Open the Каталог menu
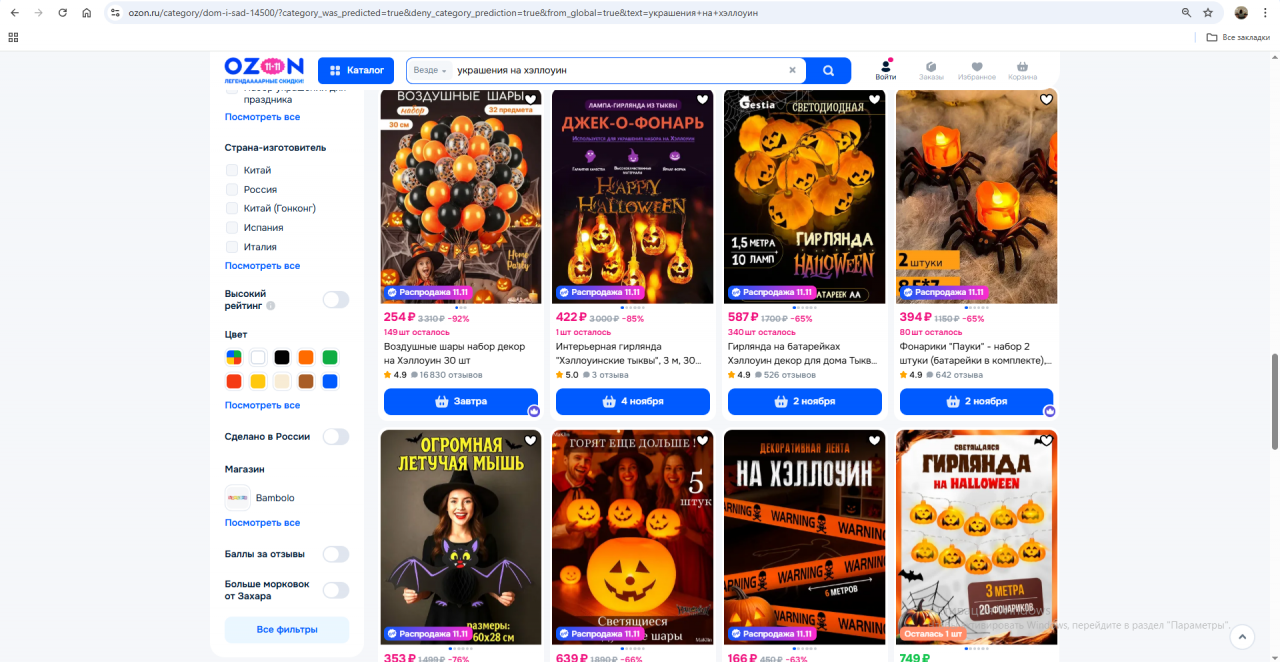This screenshot has width=1280, height=662. click(356, 71)
